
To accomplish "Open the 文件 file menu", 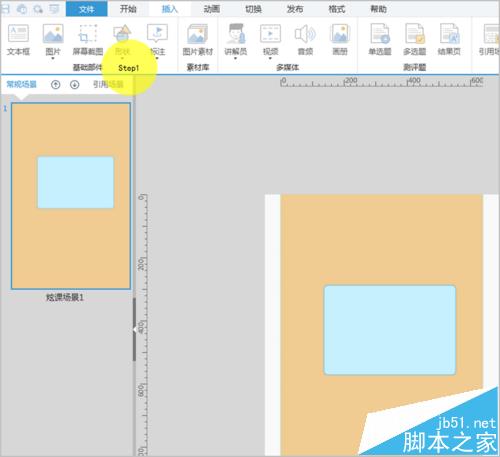I will [x=87, y=9].
